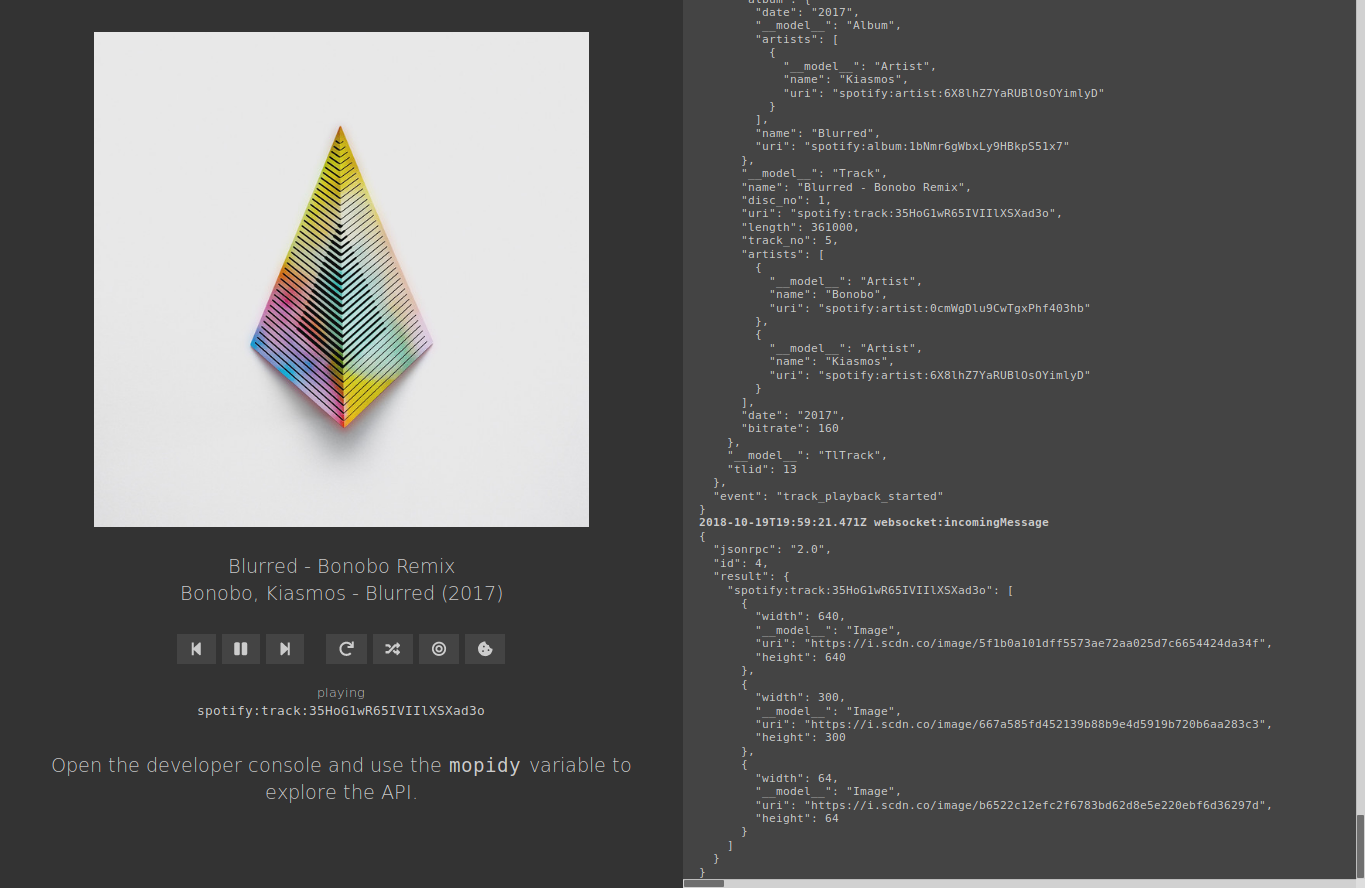This screenshot has width=1365, height=888.
Task: Toggle repeat mode with circular arrow icon
Action: click(346, 649)
